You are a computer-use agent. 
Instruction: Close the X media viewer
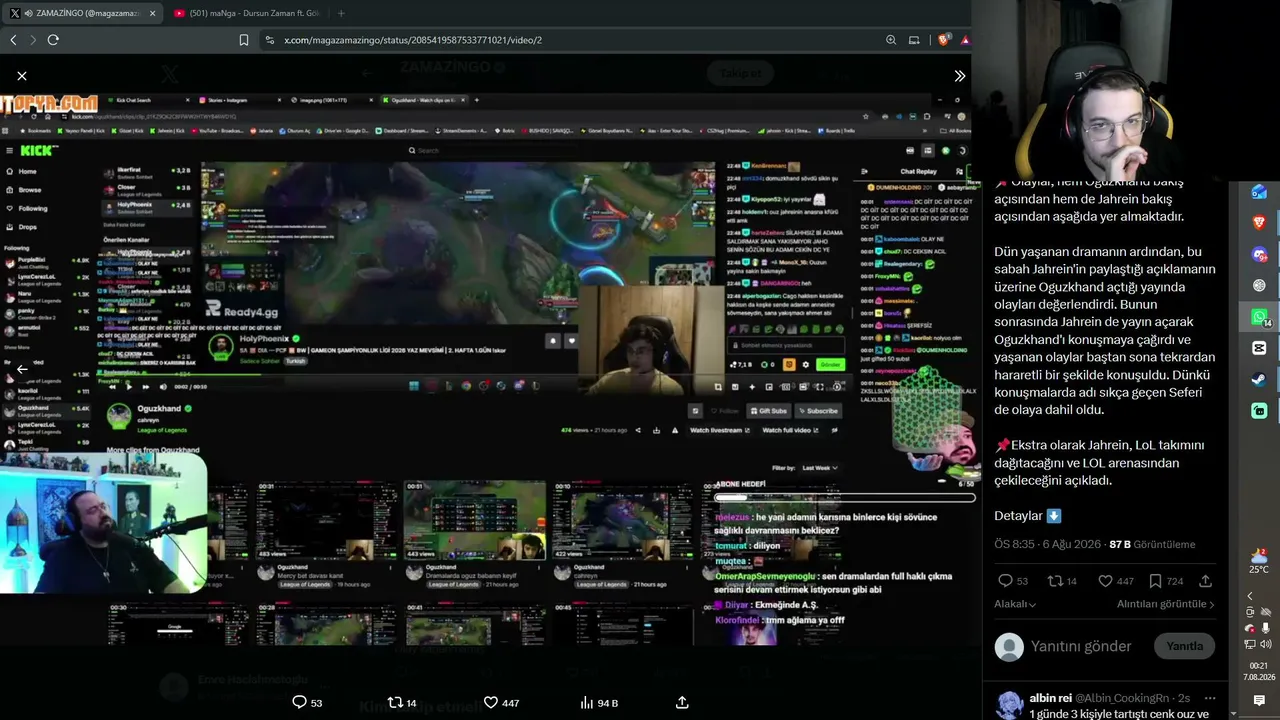[x=22, y=76]
